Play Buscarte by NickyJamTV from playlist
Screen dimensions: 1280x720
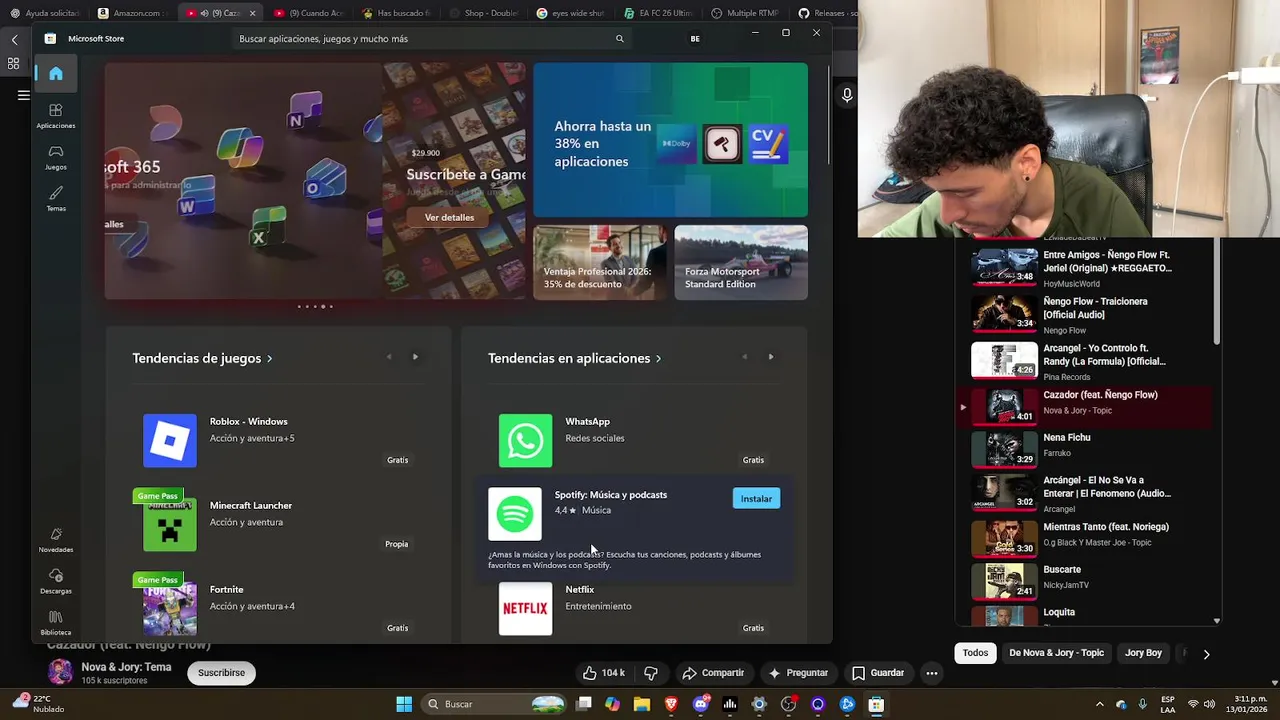pyautogui.click(x=1084, y=581)
